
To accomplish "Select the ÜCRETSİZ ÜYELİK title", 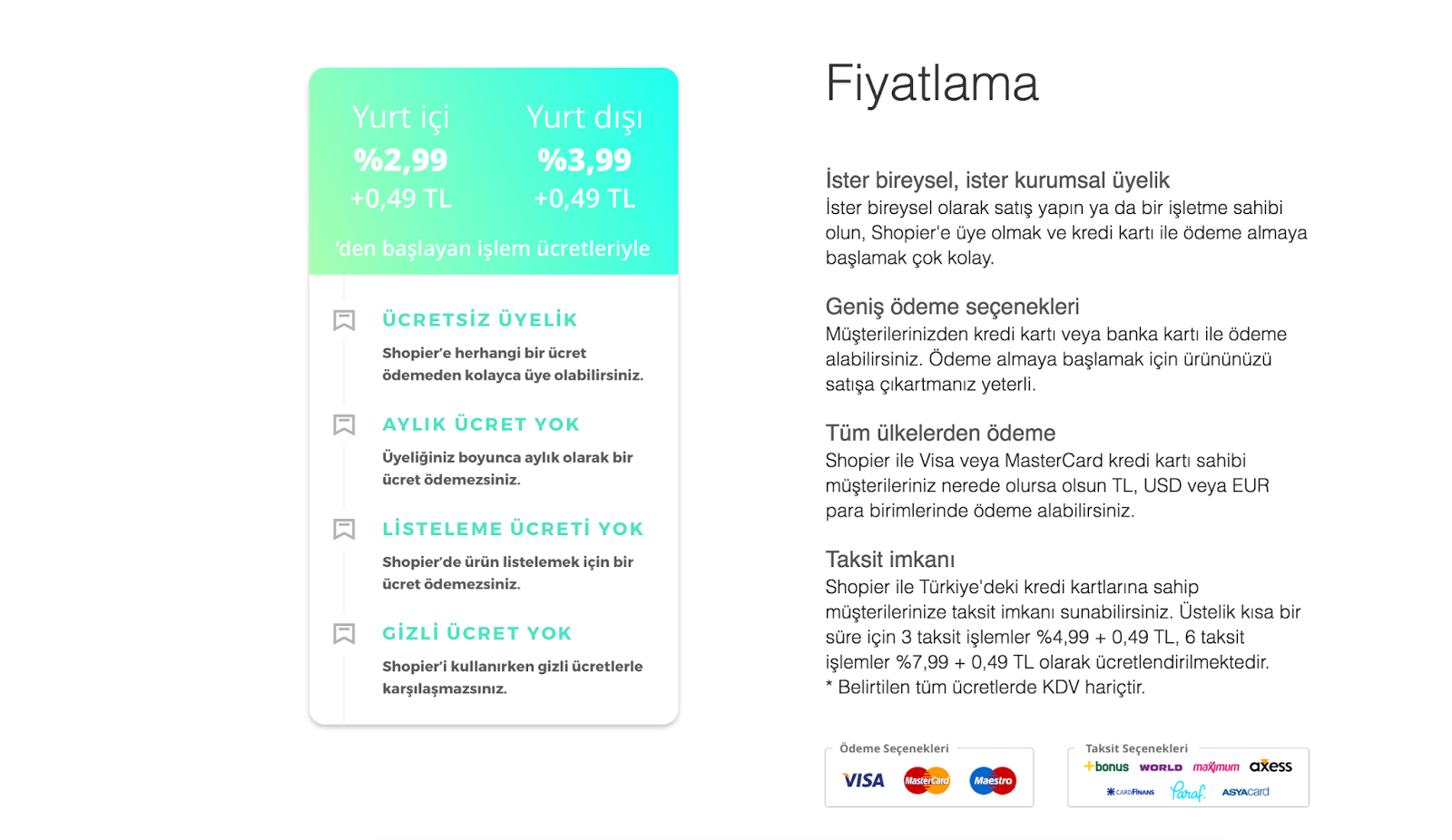I will (x=480, y=319).
